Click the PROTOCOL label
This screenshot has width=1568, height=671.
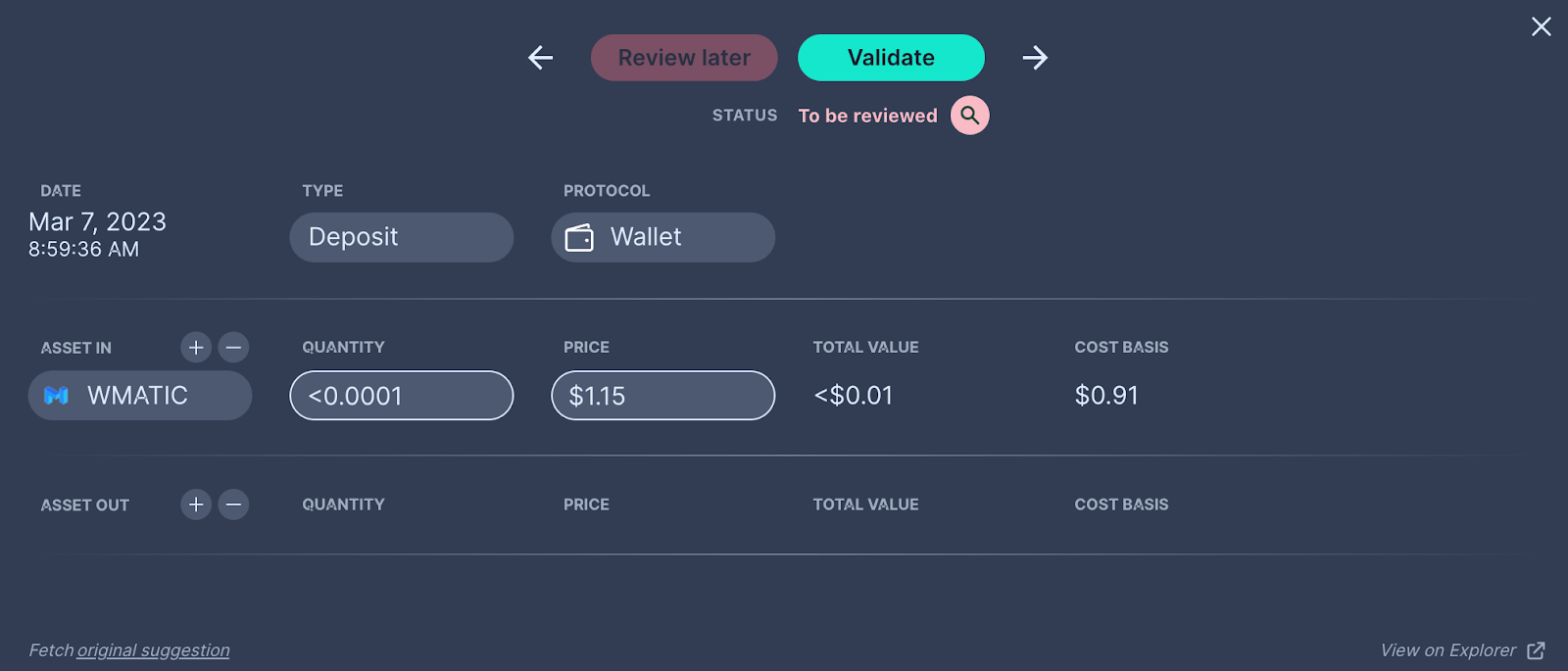607,191
